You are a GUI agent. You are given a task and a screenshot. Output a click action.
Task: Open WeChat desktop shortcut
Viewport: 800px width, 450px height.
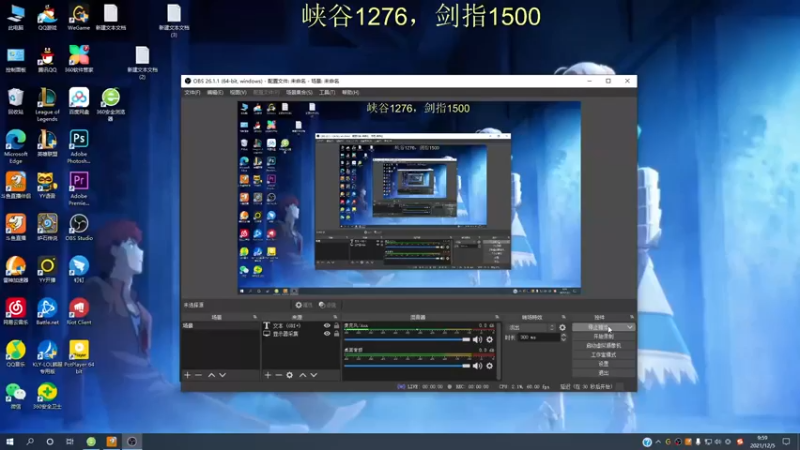point(16,396)
